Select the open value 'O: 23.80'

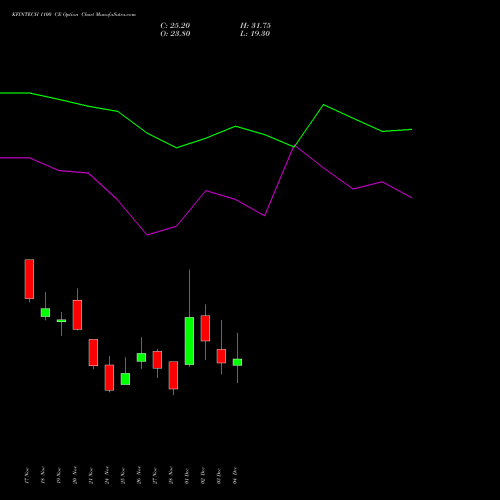[175, 34]
